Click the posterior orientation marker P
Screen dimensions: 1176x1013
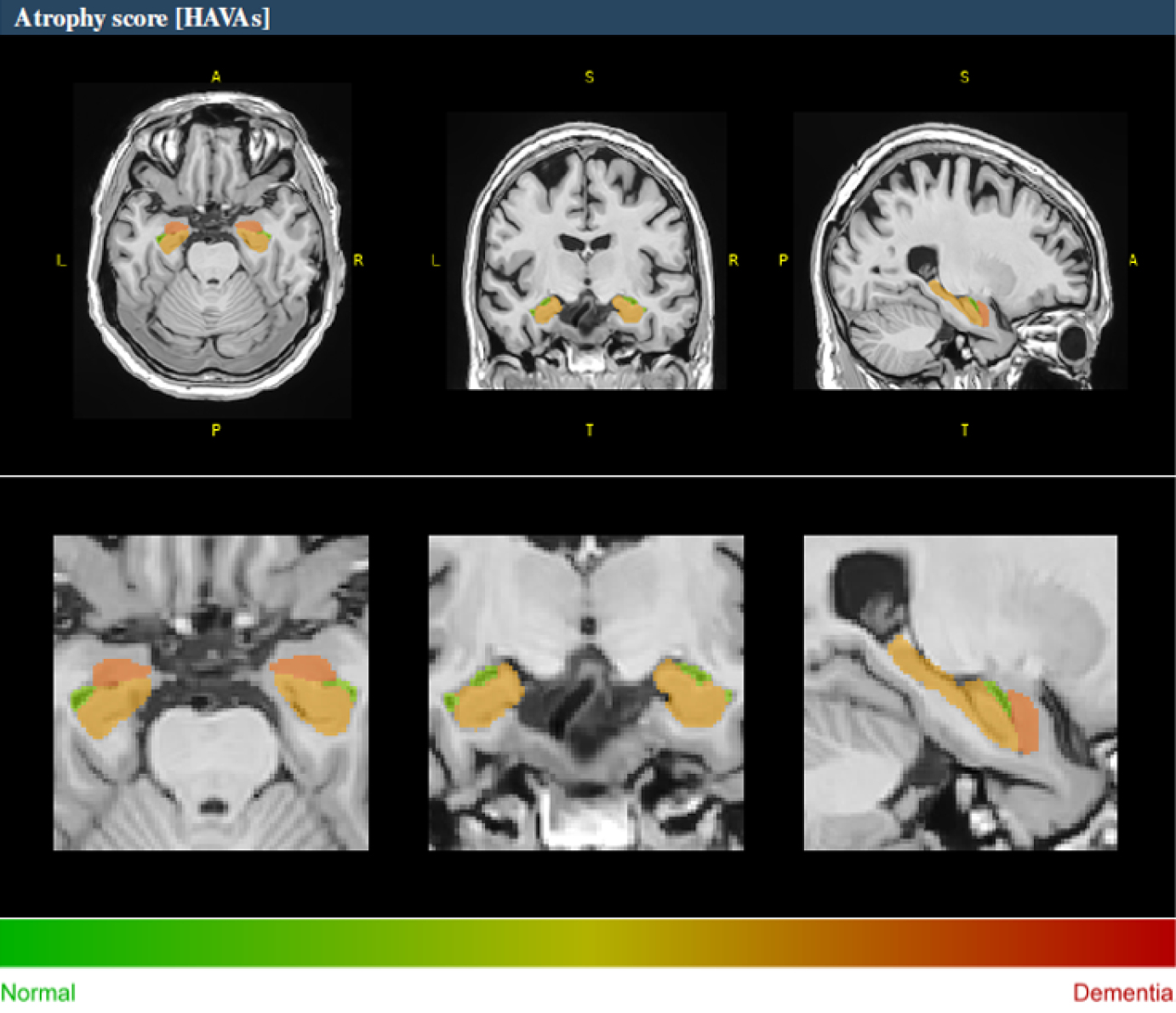tap(215, 431)
